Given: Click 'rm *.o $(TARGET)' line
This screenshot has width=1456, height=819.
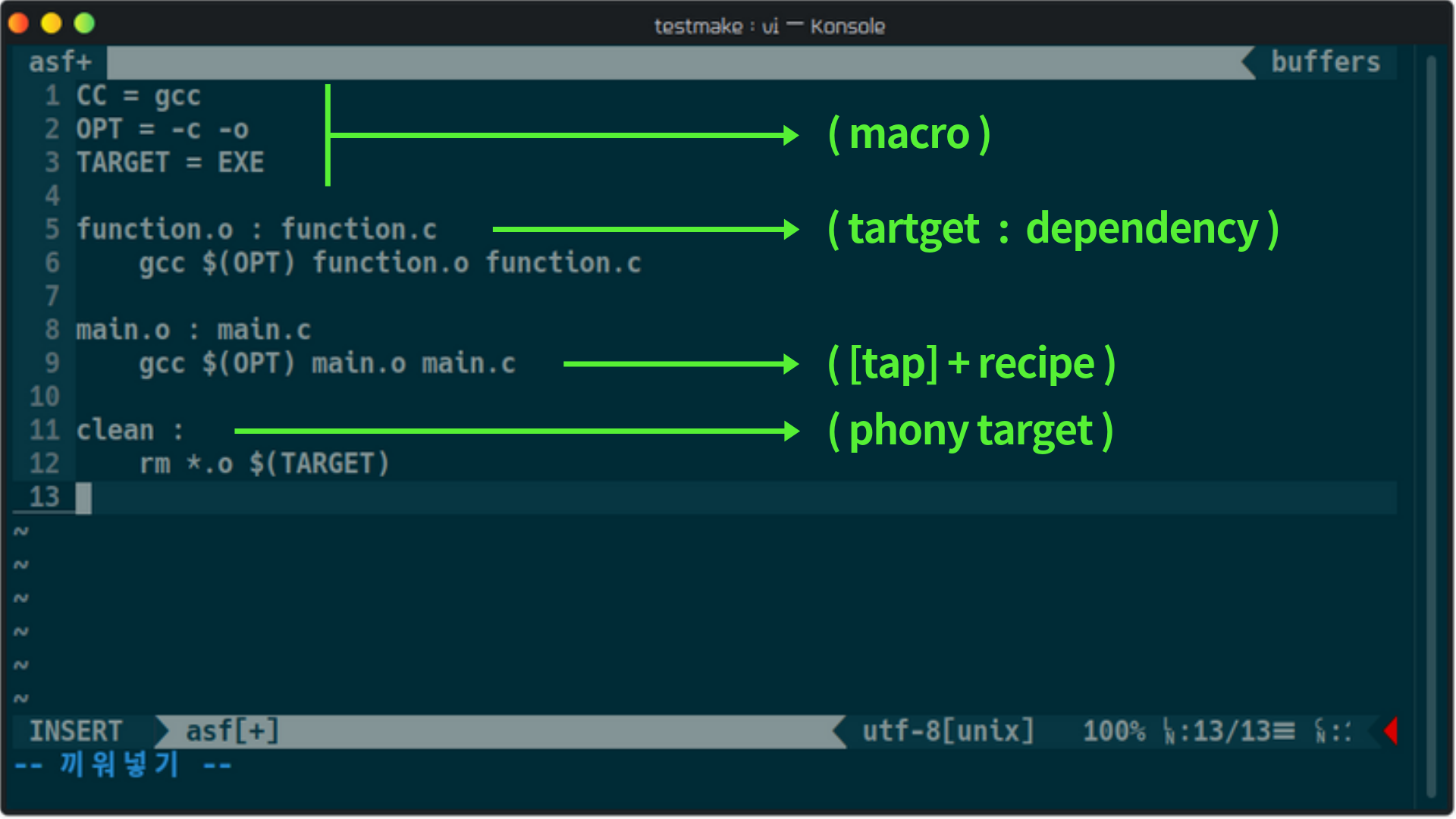Looking at the screenshot, I should [x=264, y=464].
